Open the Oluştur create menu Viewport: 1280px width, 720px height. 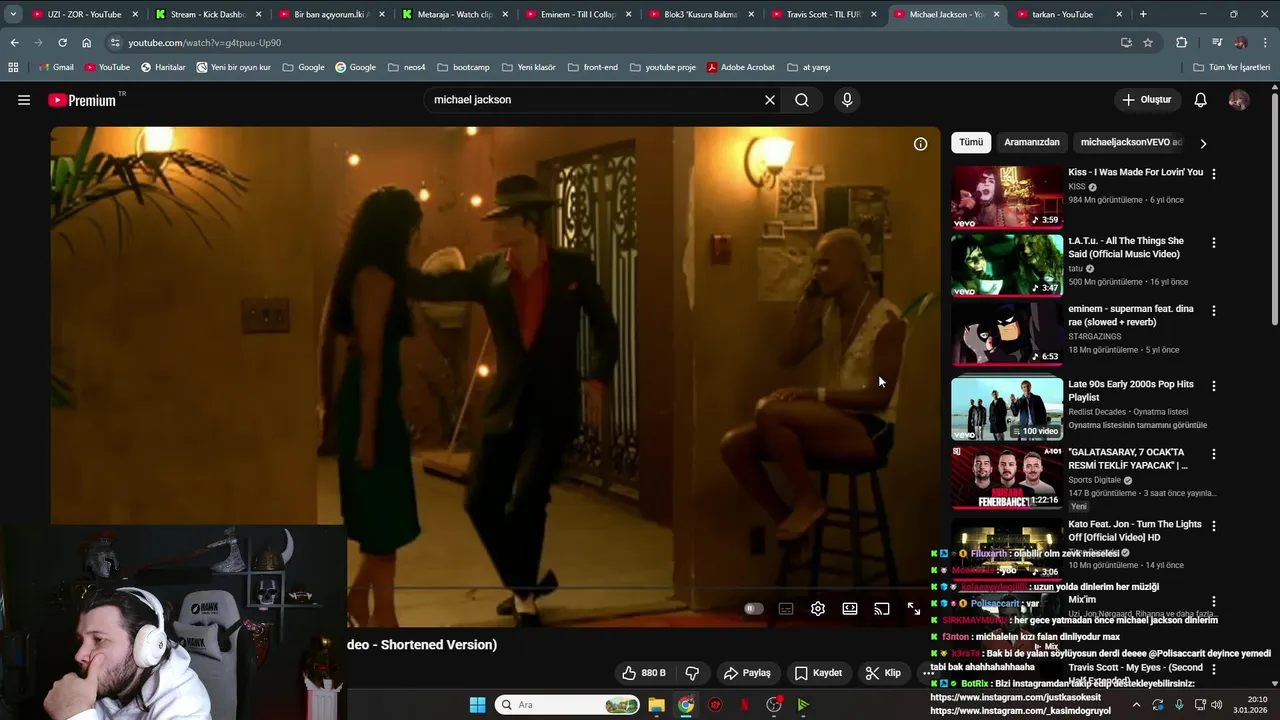(x=1147, y=100)
